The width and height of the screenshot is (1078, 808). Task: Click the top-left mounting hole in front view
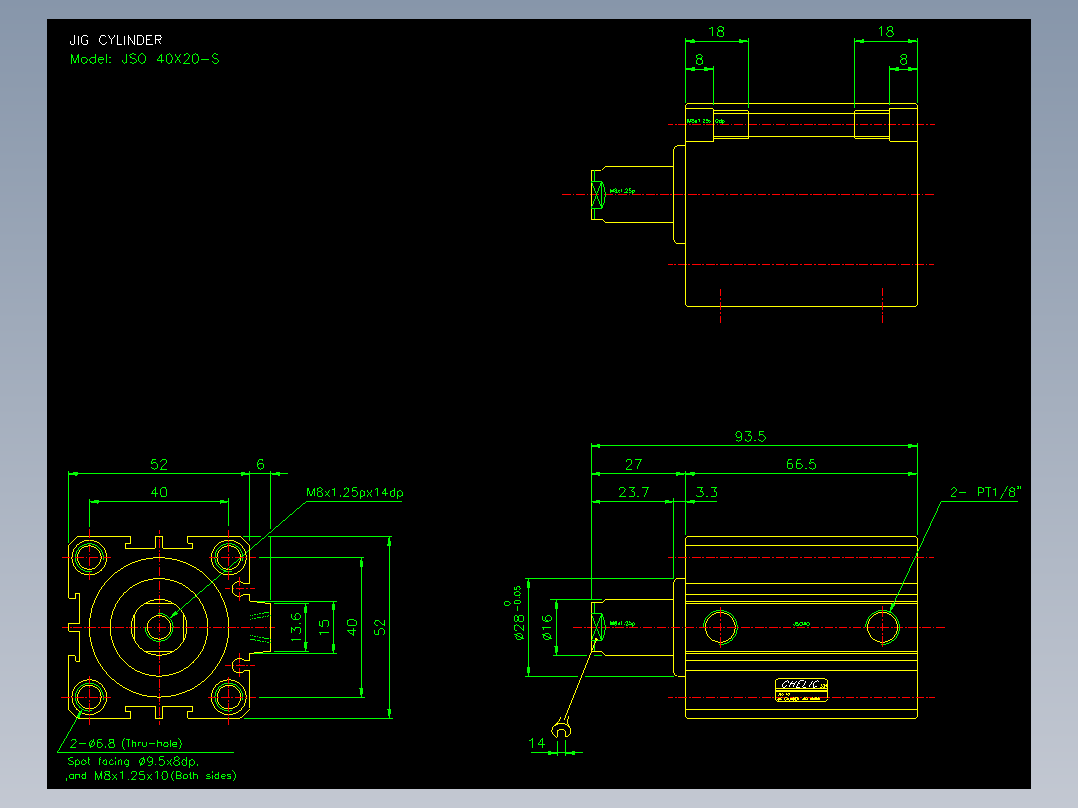tap(89, 557)
